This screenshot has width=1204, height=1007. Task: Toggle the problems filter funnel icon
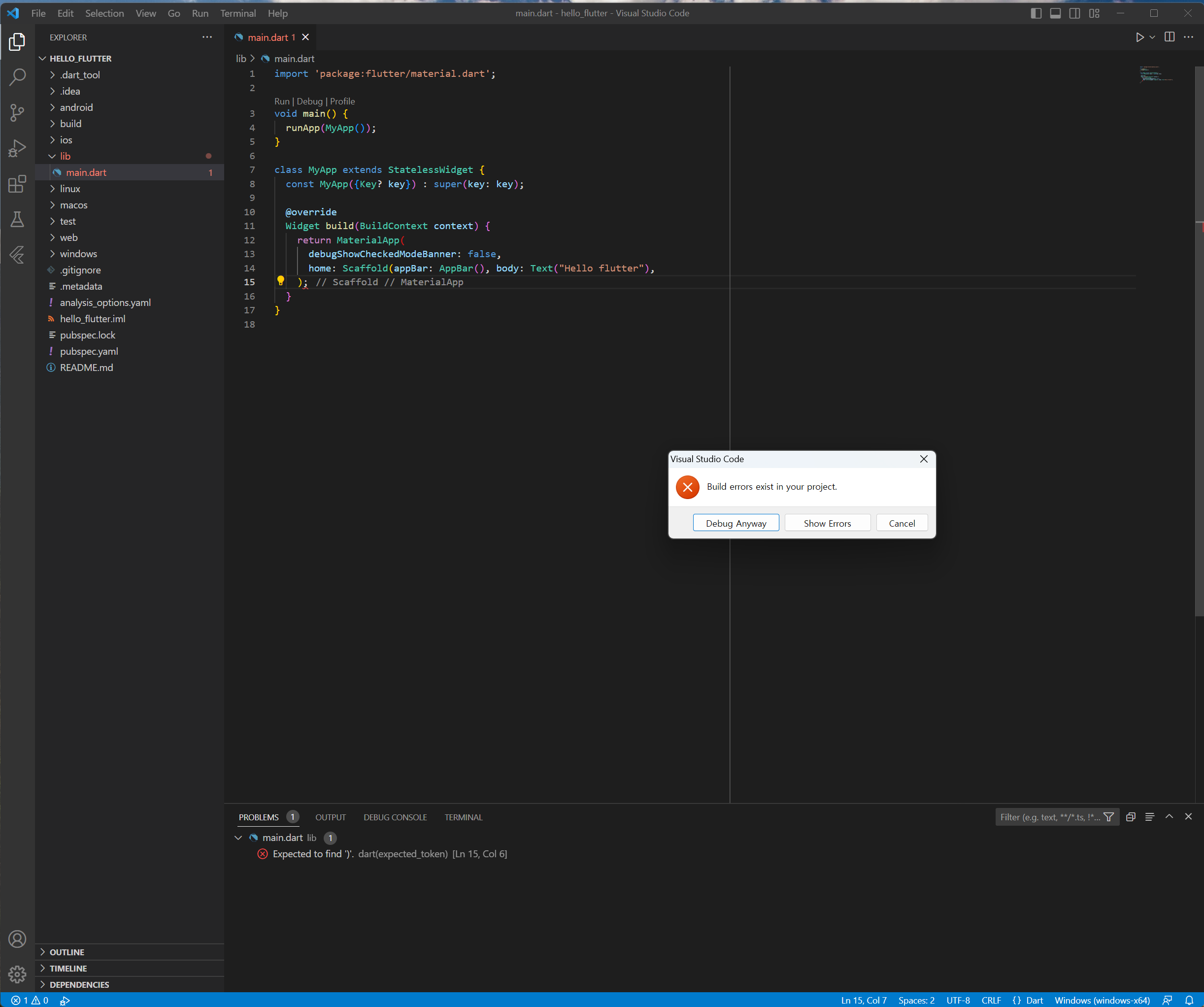1109,817
